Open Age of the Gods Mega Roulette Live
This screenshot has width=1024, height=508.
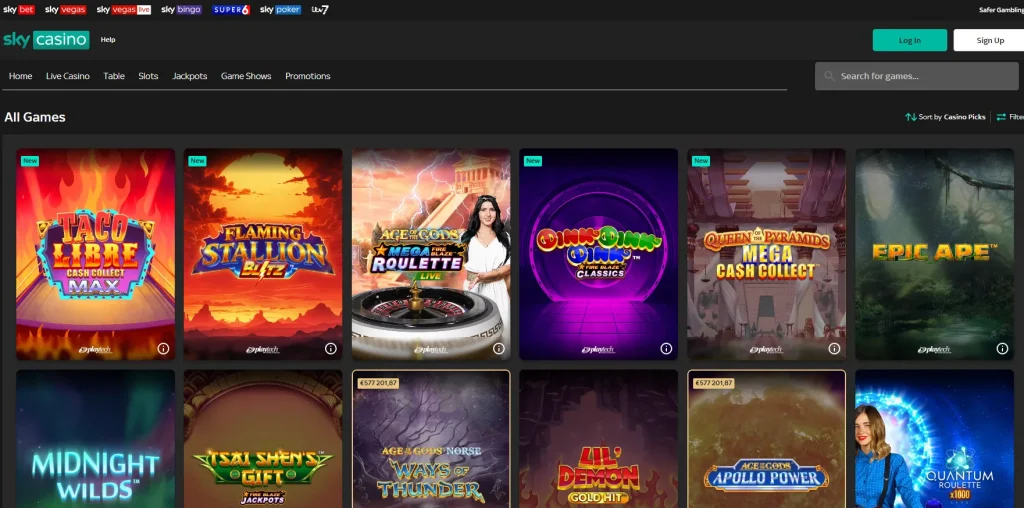(x=431, y=254)
